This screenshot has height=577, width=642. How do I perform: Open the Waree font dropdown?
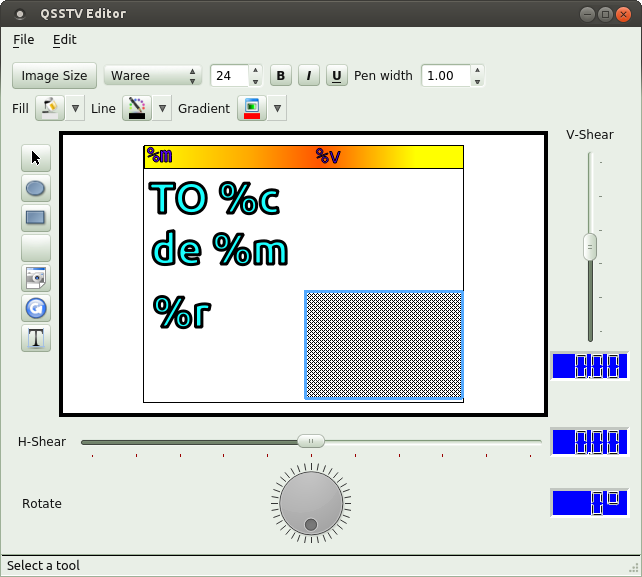click(153, 76)
